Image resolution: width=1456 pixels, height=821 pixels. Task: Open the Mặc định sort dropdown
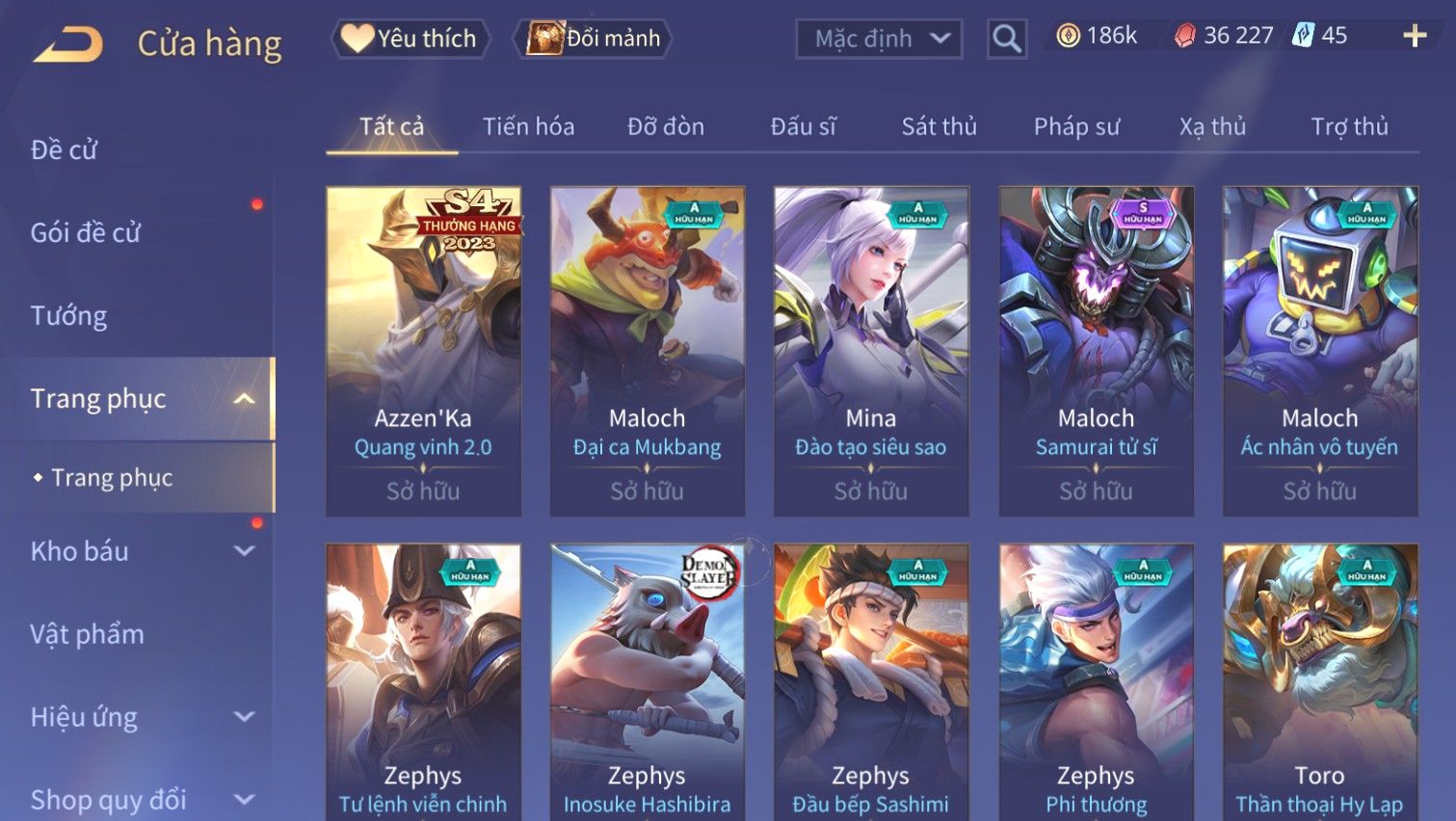(879, 39)
